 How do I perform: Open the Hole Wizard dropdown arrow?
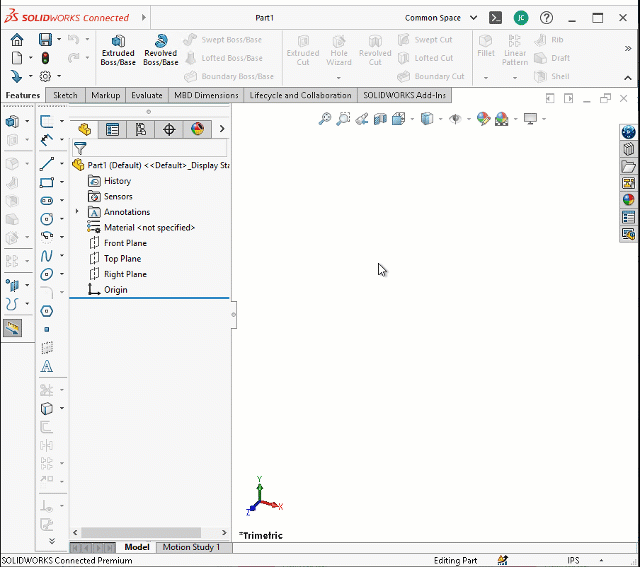pyautogui.click(x=339, y=78)
